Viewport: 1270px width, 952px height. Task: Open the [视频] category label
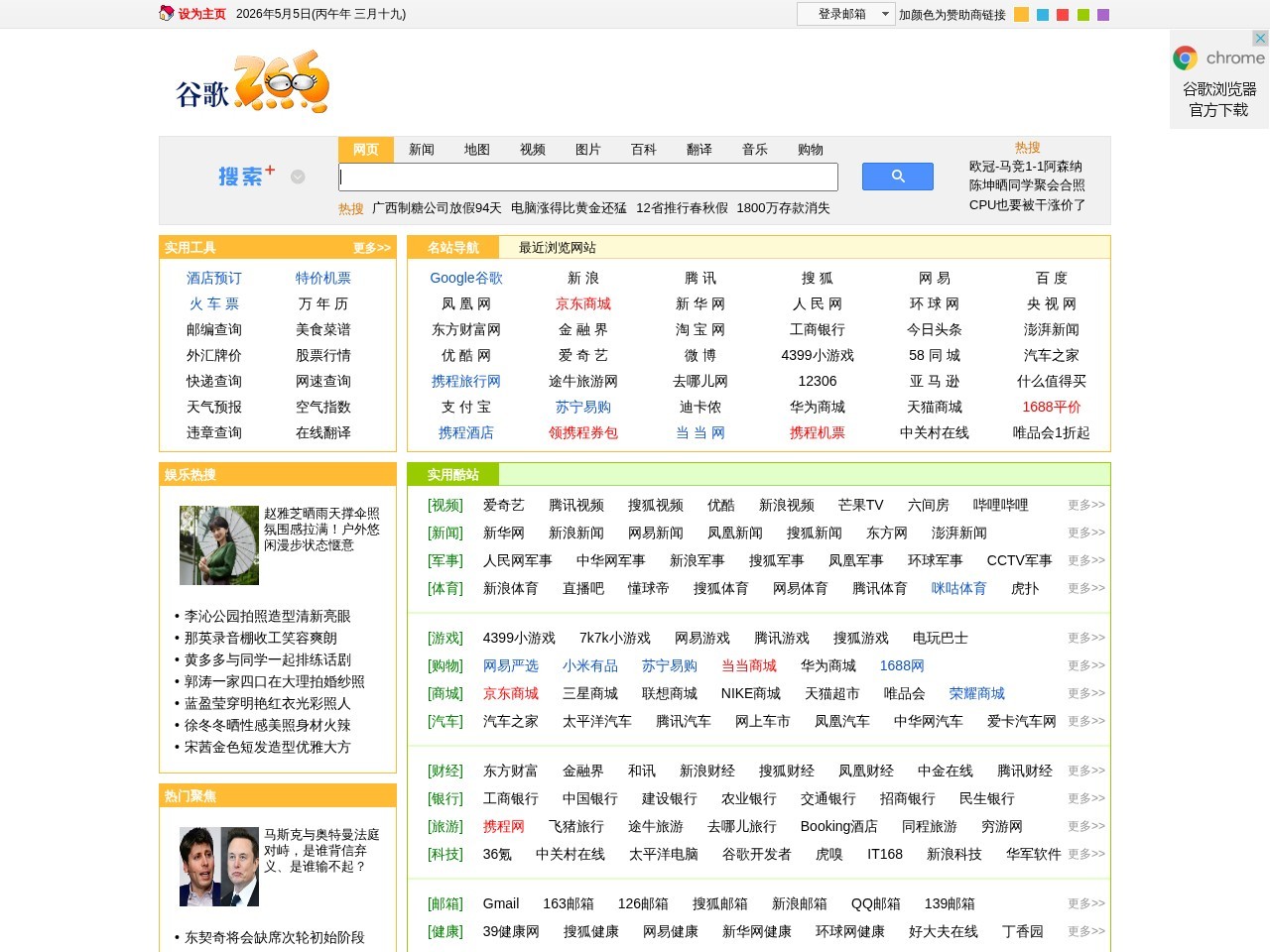pos(445,505)
